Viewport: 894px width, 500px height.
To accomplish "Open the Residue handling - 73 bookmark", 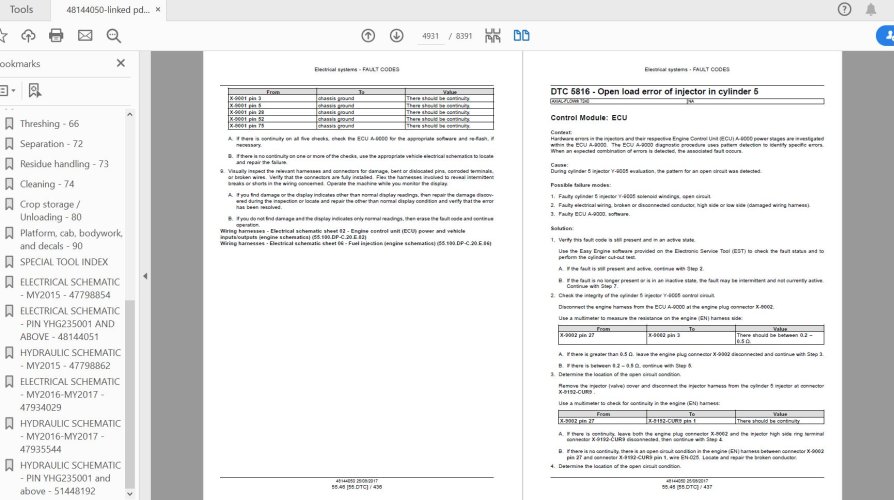I will pos(64,164).
